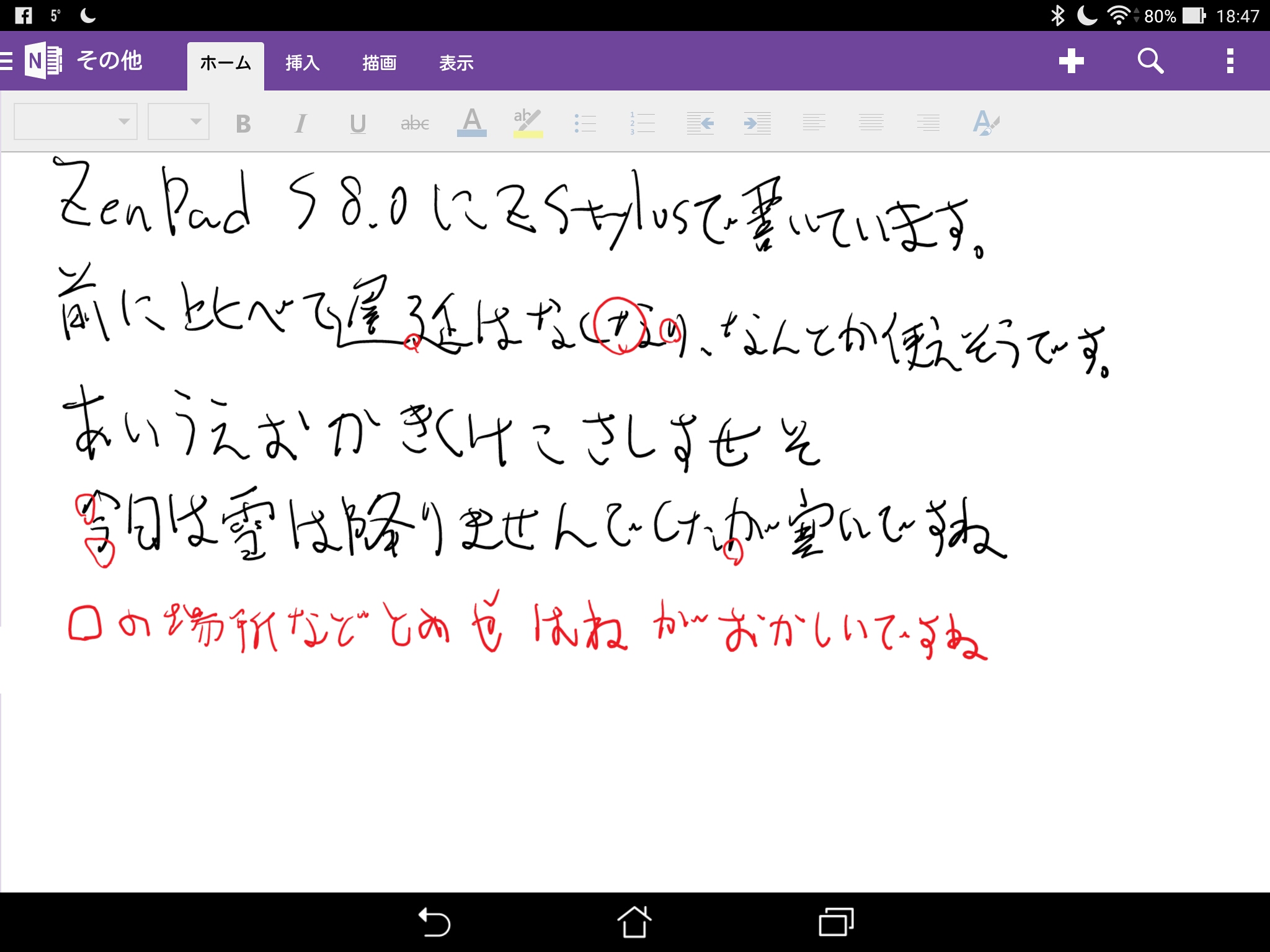Apply yellow text highlight

point(528,122)
